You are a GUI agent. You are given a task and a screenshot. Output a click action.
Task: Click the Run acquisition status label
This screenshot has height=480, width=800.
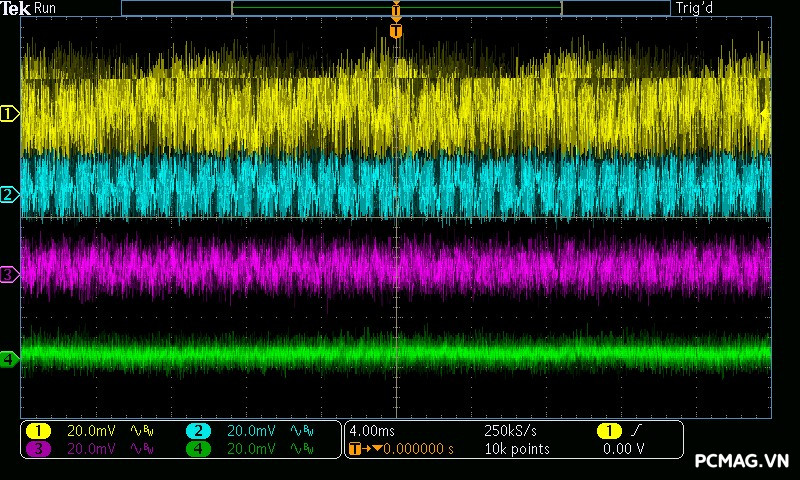pyautogui.click(x=46, y=8)
